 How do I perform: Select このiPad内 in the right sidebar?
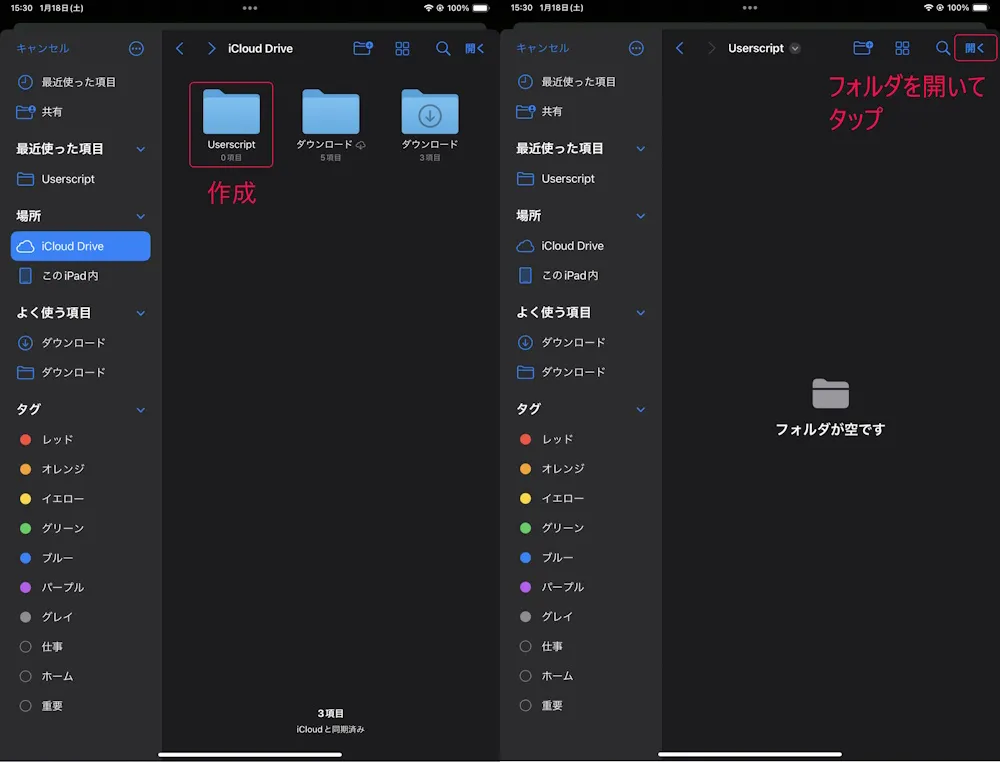pos(580,275)
